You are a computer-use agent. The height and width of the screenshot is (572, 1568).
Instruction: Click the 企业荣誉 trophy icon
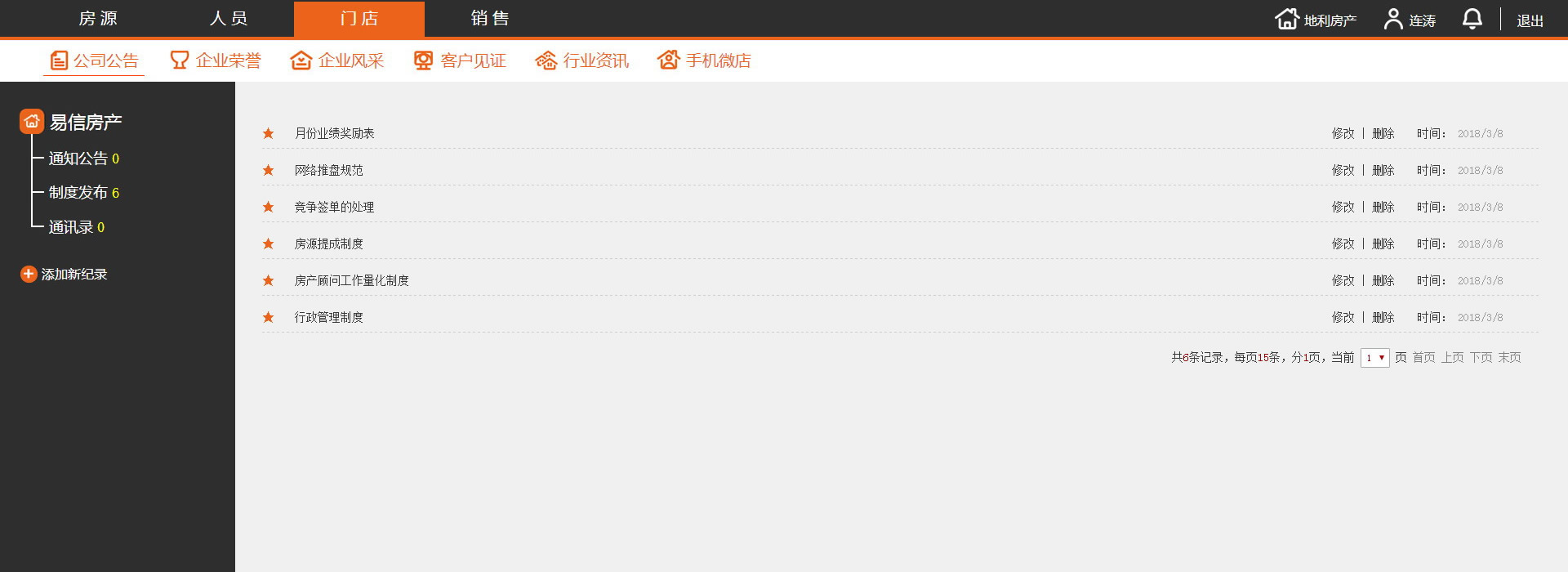(x=179, y=60)
